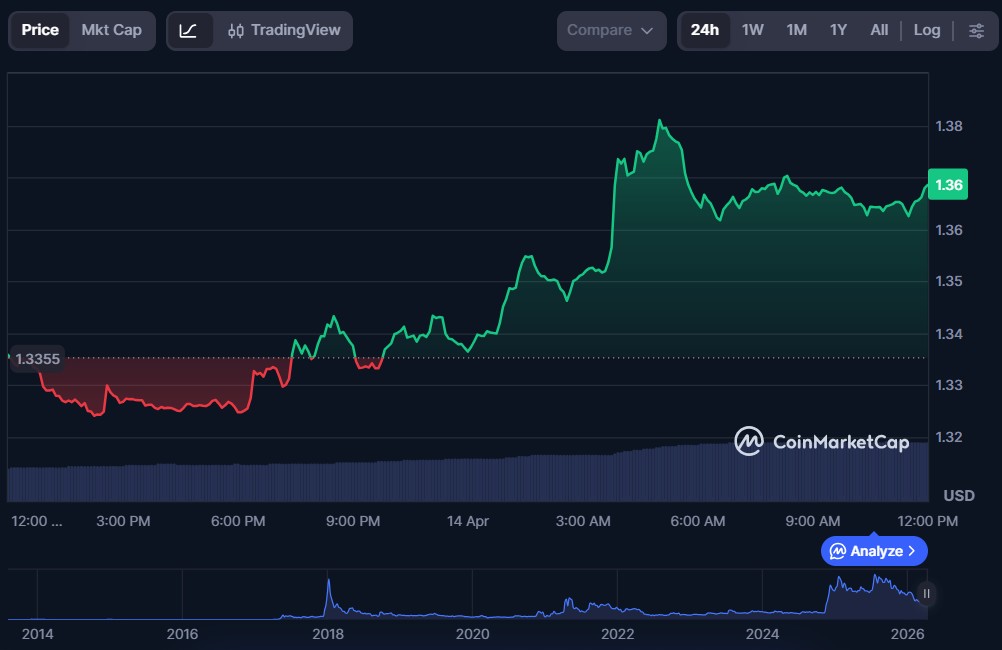
Task: Click the Analyze chat-chart icon
Action: click(838, 551)
